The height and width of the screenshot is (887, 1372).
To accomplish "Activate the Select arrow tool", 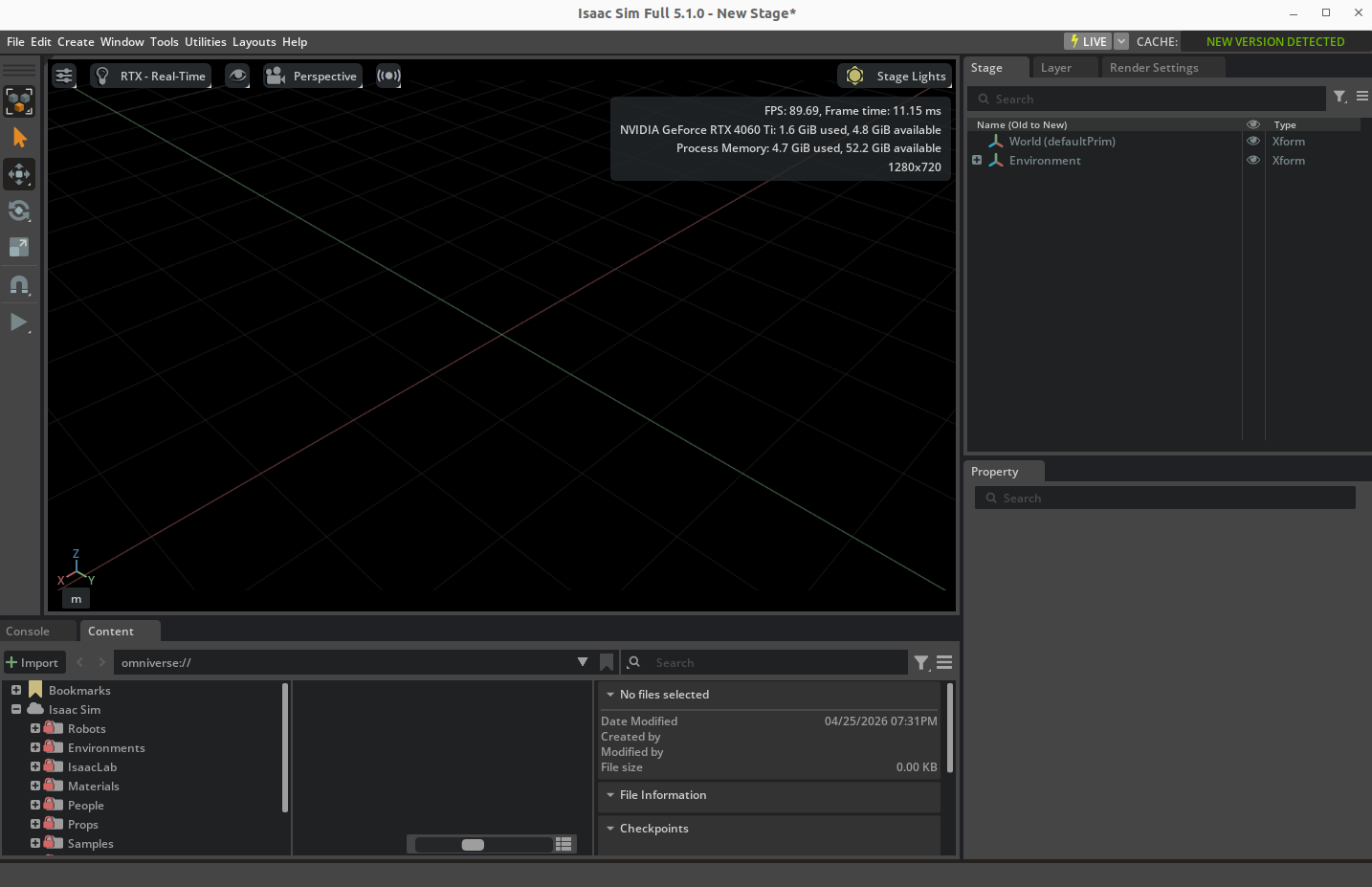I will point(19,138).
